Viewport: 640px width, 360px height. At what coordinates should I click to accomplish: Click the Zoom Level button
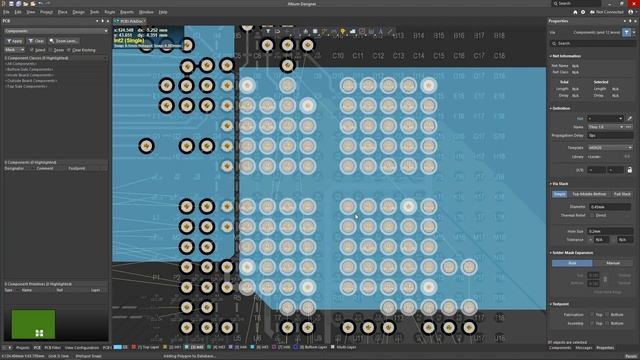pyautogui.click(x=63, y=41)
